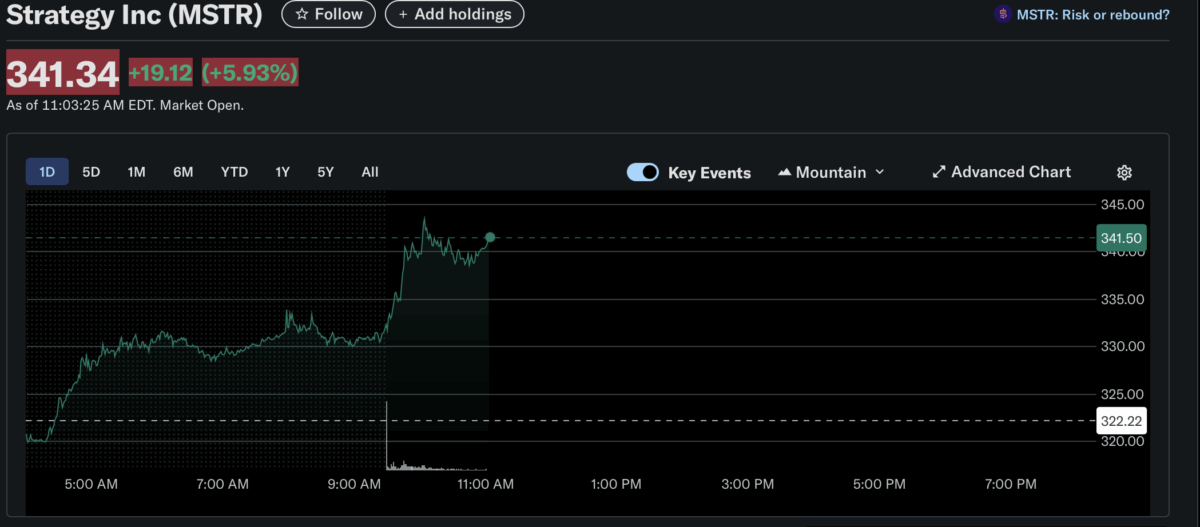The image size is (1200, 527).
Task: Show the All time range
Action: [x=370, y=172]
